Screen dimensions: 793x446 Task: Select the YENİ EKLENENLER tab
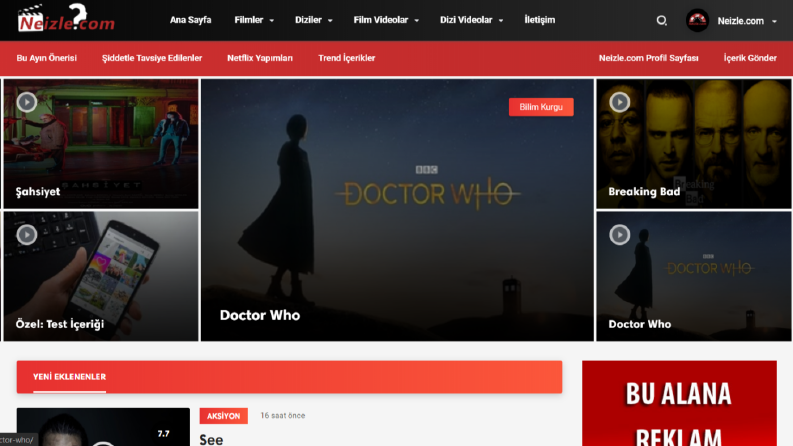pos(69,377)
